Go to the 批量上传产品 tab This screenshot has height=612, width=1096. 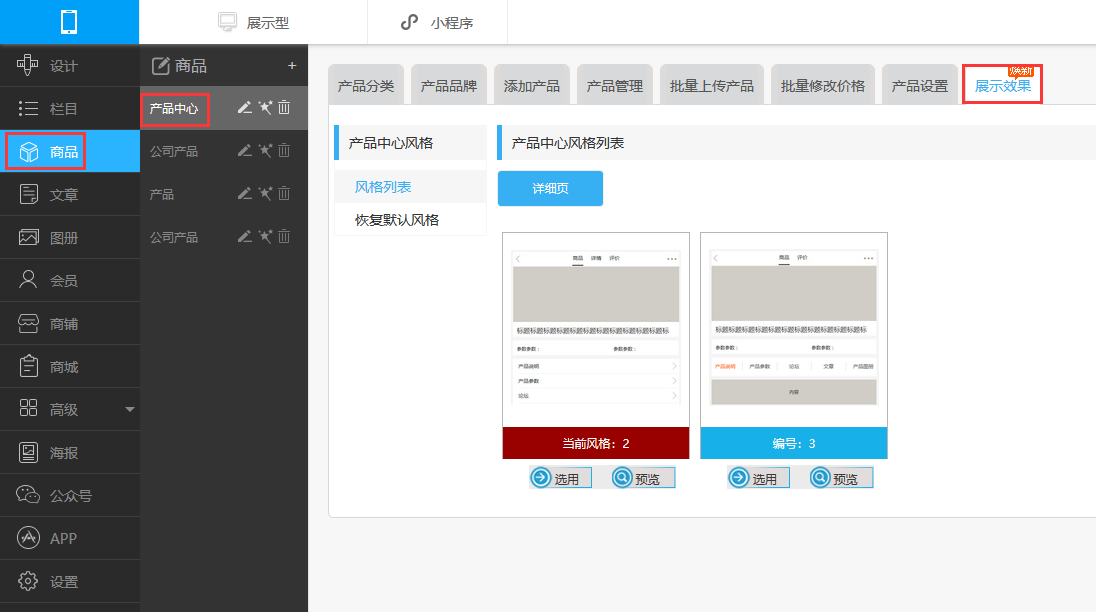pos(712,85)
